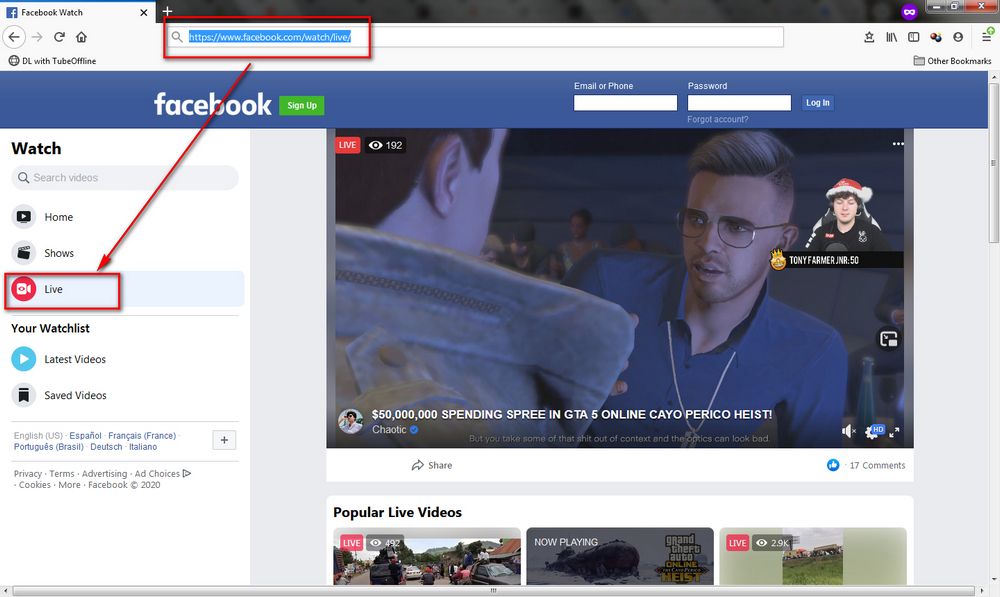The height and width of the screenshot is (597, 1000).
Task: Click the blue like reaction icon
Action: point(833,465)
